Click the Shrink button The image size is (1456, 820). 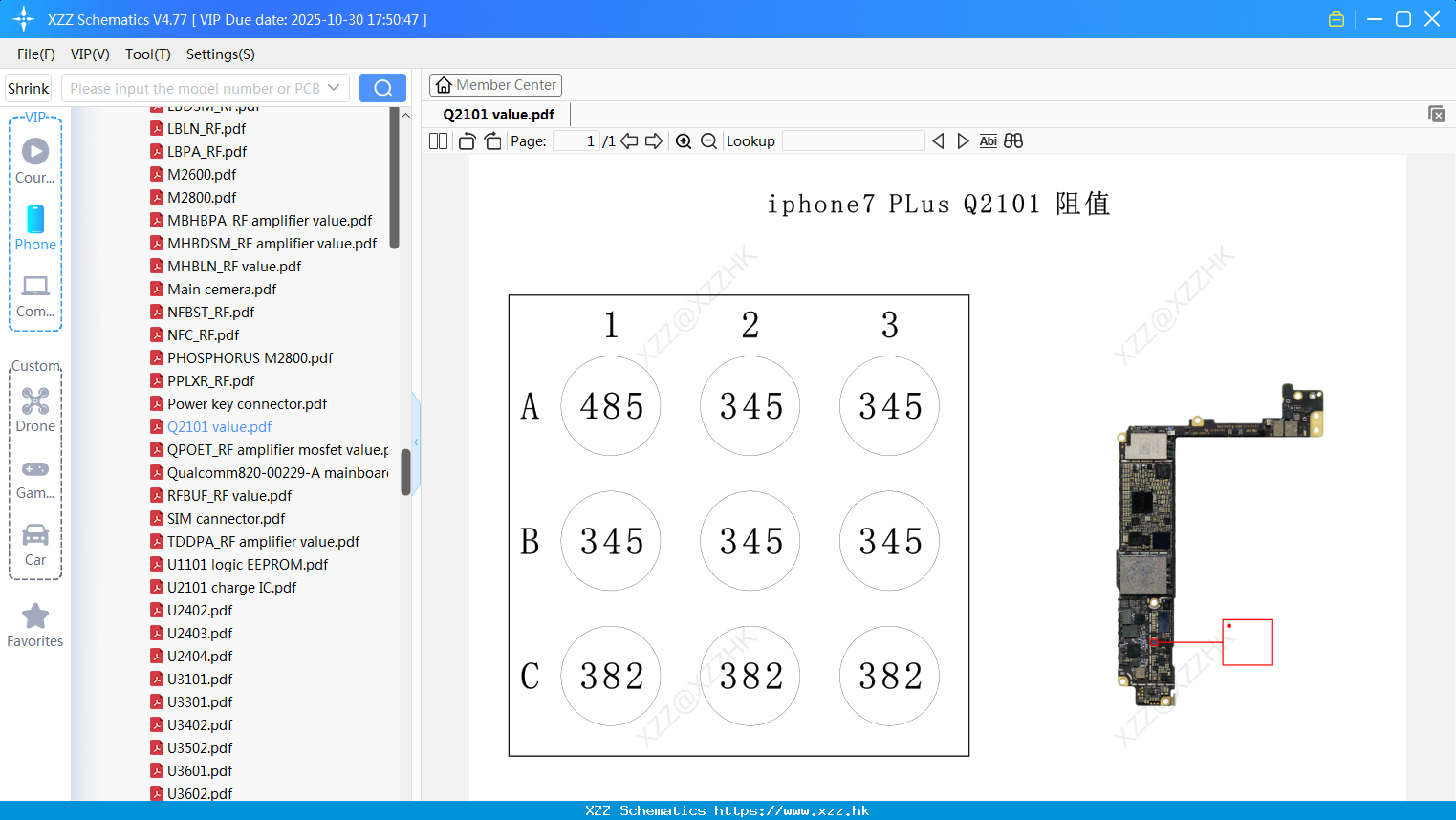coord(28,88)
